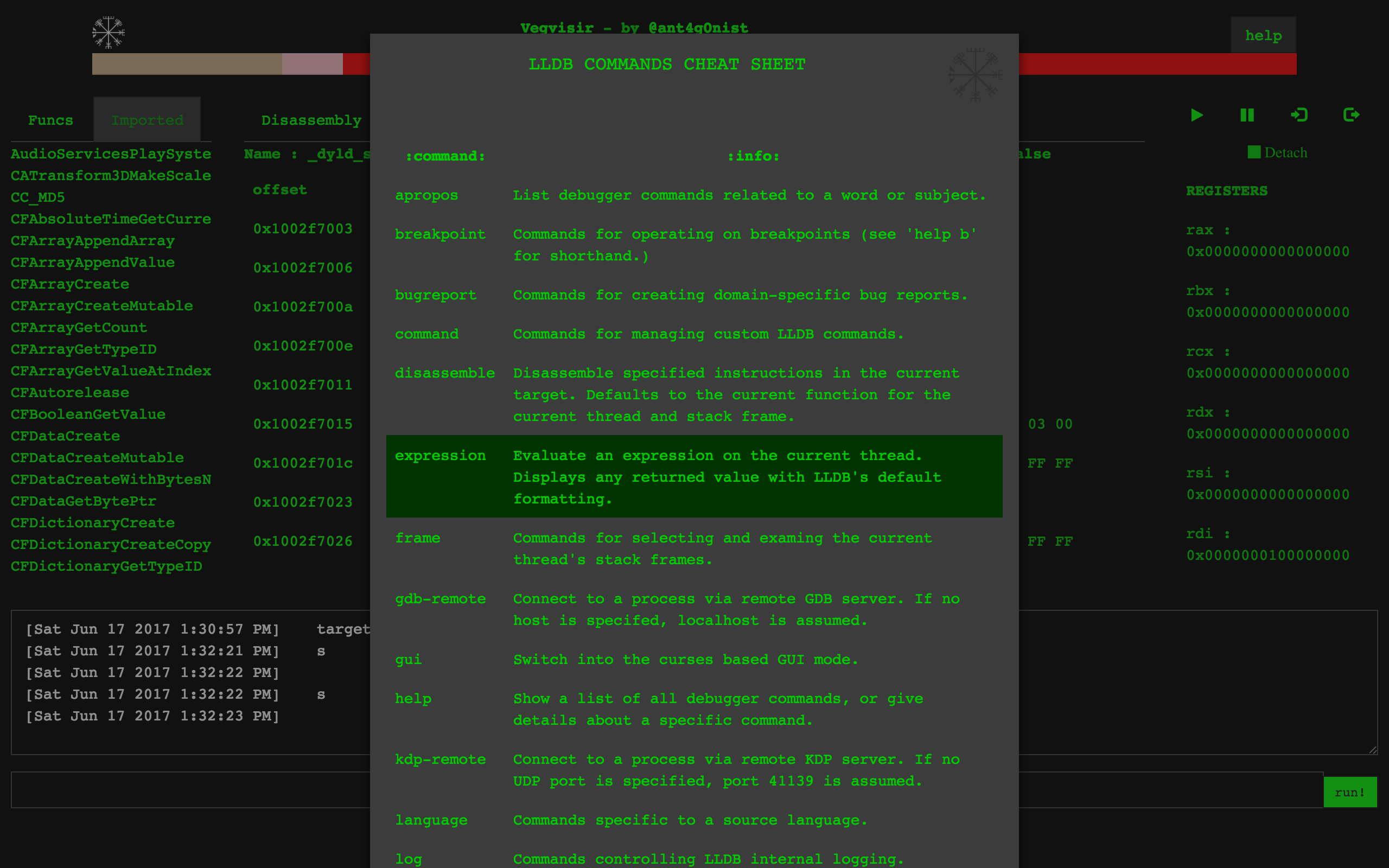Click the green Detach stop square
Viewport: 1389px width, 868px height.
pyautogui.click(x=1253, y=152)
